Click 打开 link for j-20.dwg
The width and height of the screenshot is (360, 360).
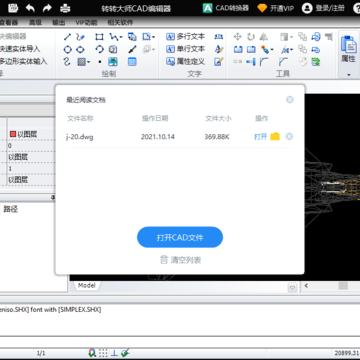click(x=260, y=137)
